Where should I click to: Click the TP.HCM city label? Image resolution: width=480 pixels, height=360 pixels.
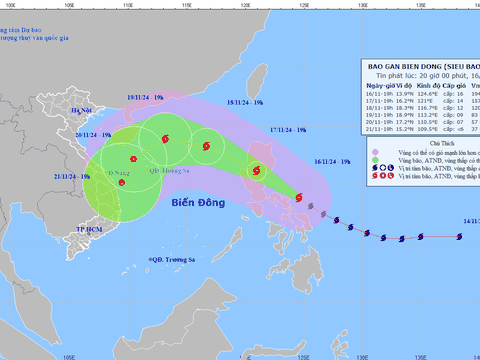tap(89, 229)
